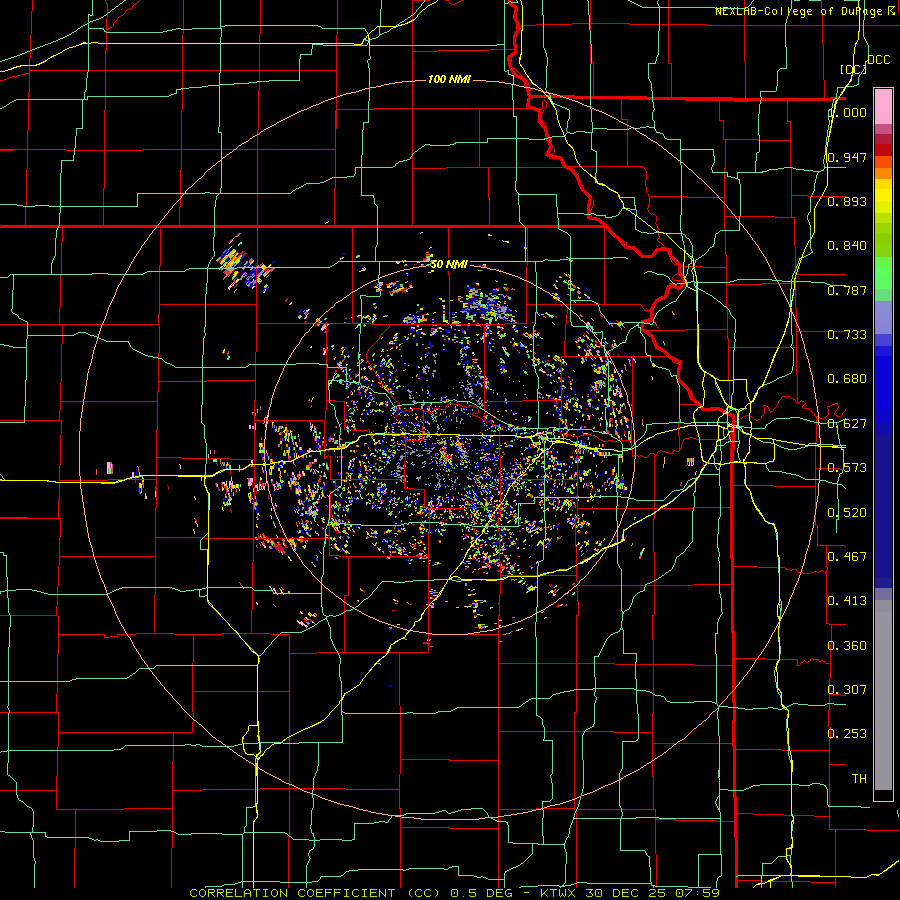Click the 0.413 scale value
The image size is (900, 900).
coord(847,601)
